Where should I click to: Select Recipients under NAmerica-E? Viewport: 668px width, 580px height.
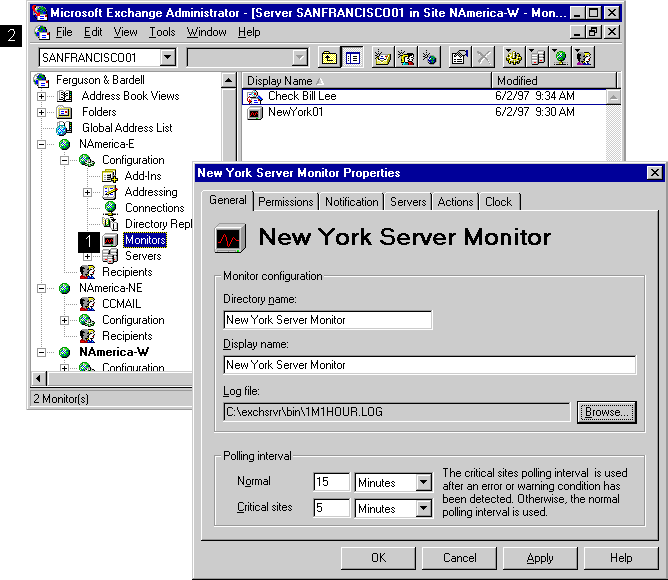[127, 272]
